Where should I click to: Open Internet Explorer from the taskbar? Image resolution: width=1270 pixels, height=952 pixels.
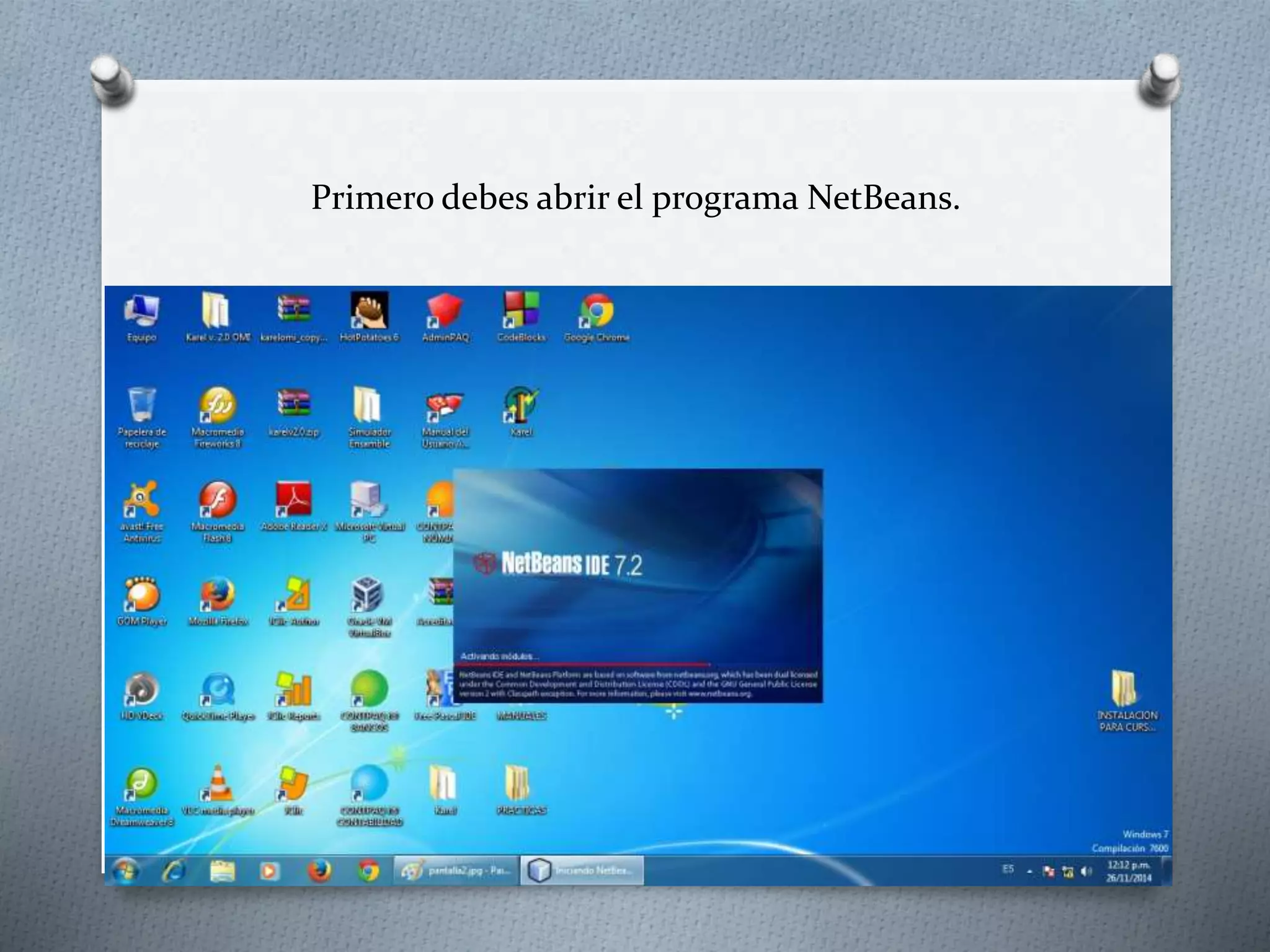[x=174, y=871]
